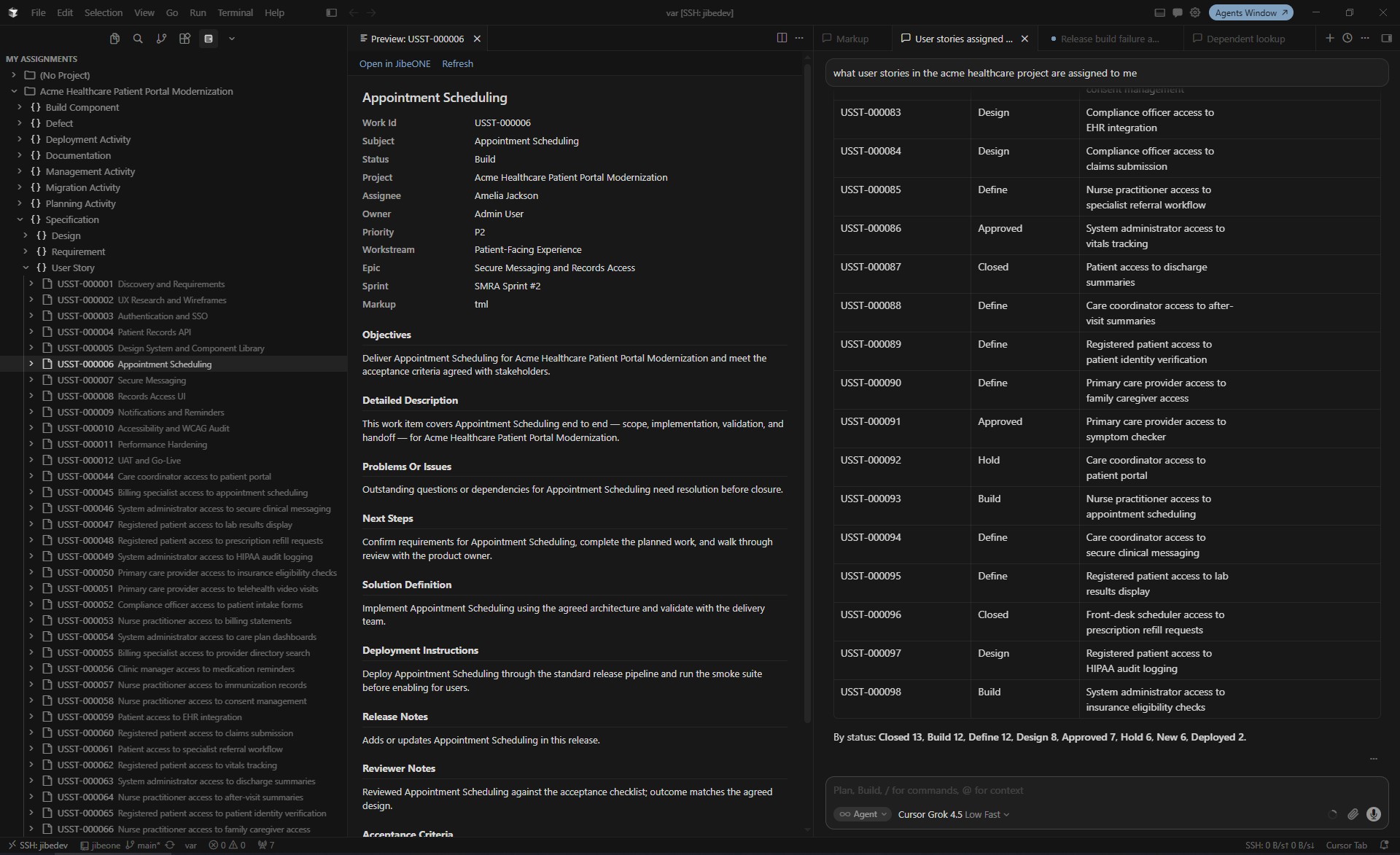Close the Preview: USST-000006 tab

[477, 39]
